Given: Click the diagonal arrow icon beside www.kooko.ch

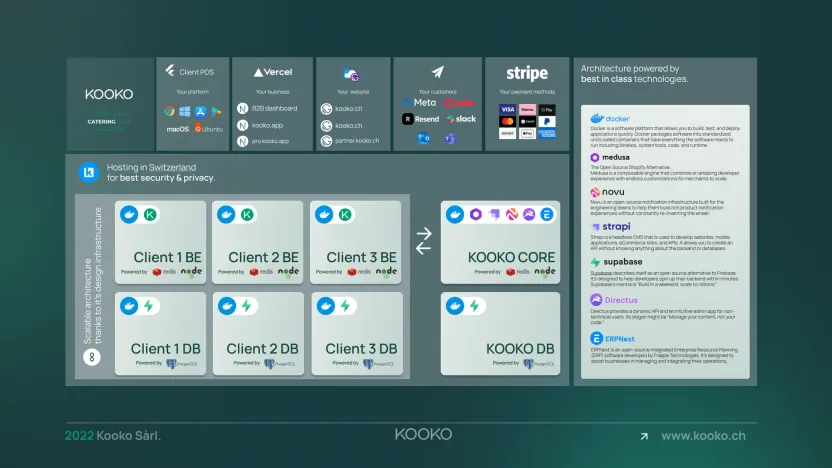Looking at the screenshot, I should (644, 436).
